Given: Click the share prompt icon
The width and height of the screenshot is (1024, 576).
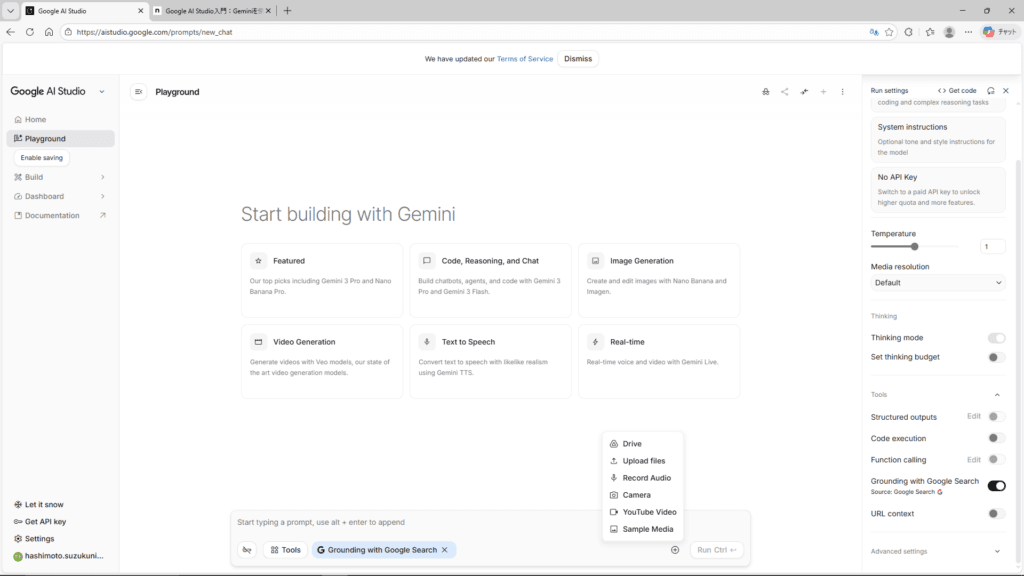Looking at the screenshot, I should 785,92.
